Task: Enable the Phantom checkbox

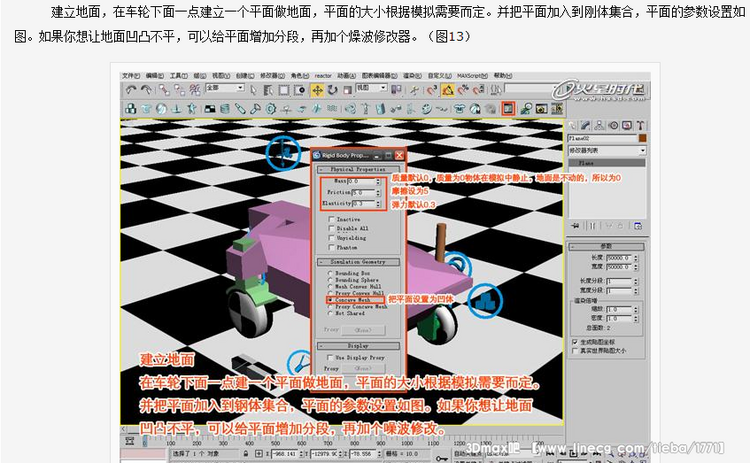Action: pyautogui.click(x=331, y=247)
